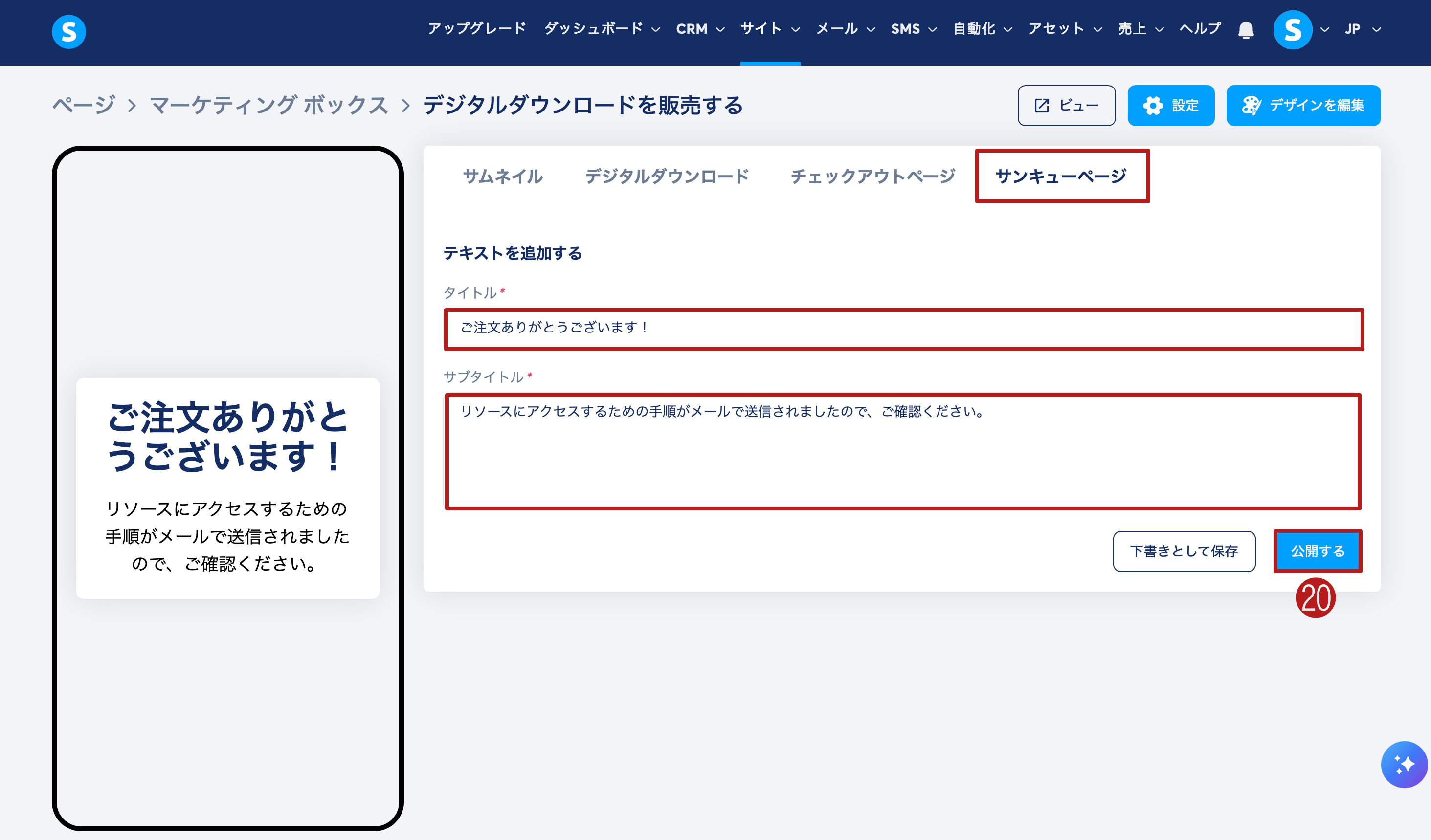Click the 公開する button
The width and height of the screenshot is (1431, 840).
click(x=1318, y=551)
